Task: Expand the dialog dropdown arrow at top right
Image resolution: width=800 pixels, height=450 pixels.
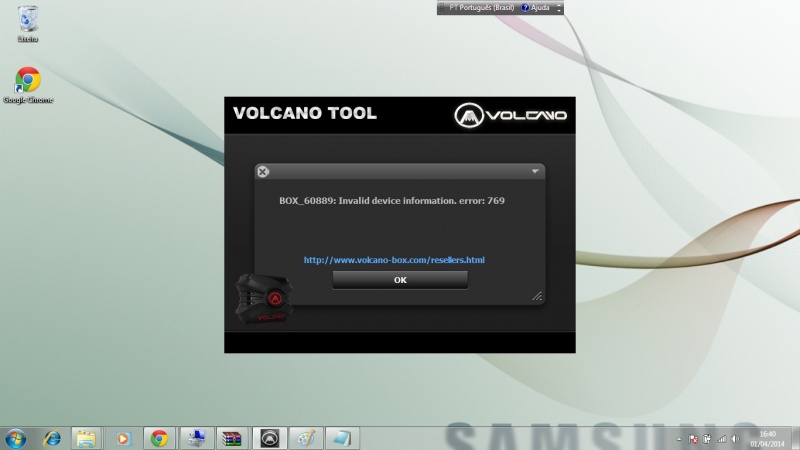Action: (535, 171)
